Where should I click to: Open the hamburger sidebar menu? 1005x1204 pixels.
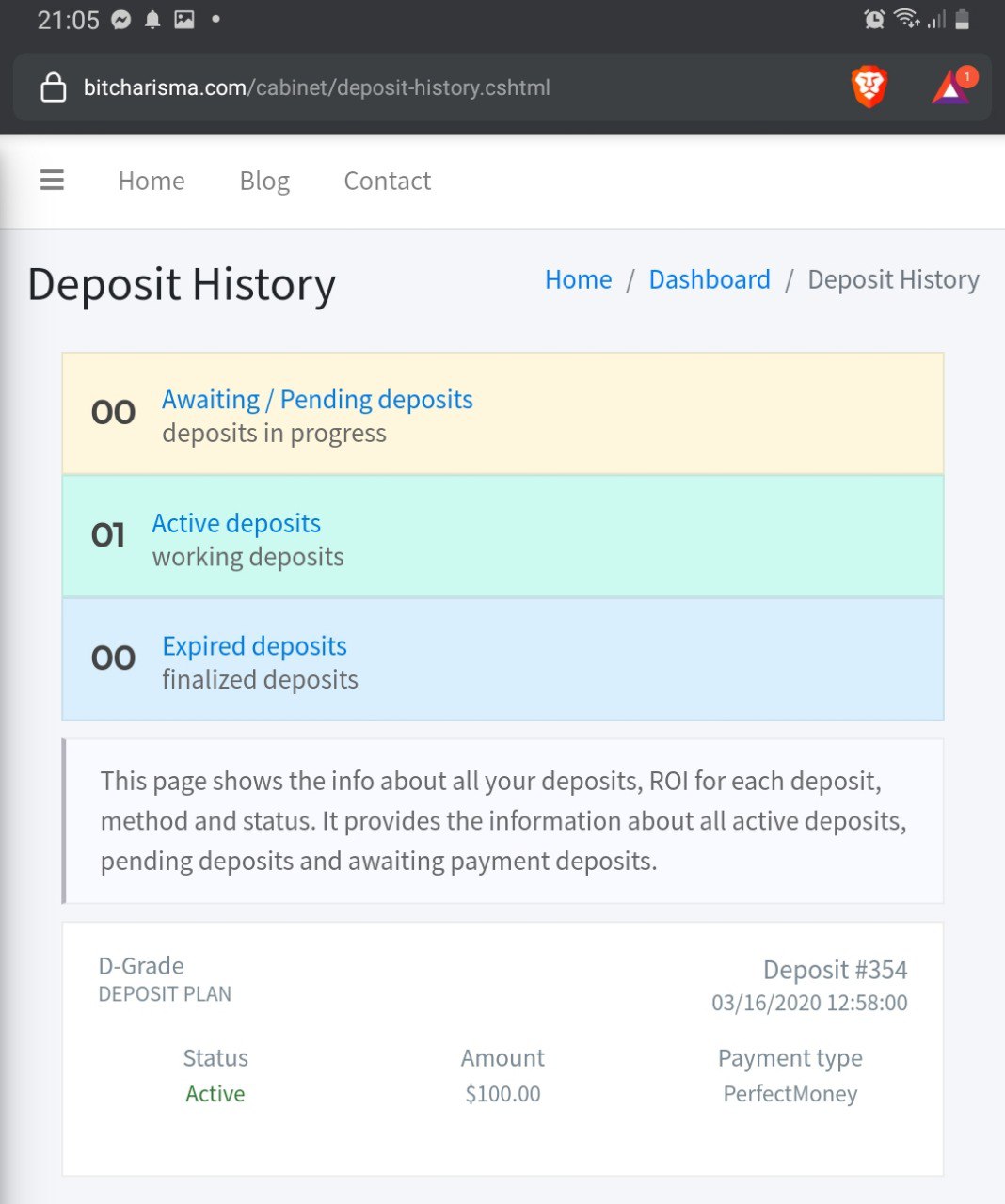click(x=52, y=180)
